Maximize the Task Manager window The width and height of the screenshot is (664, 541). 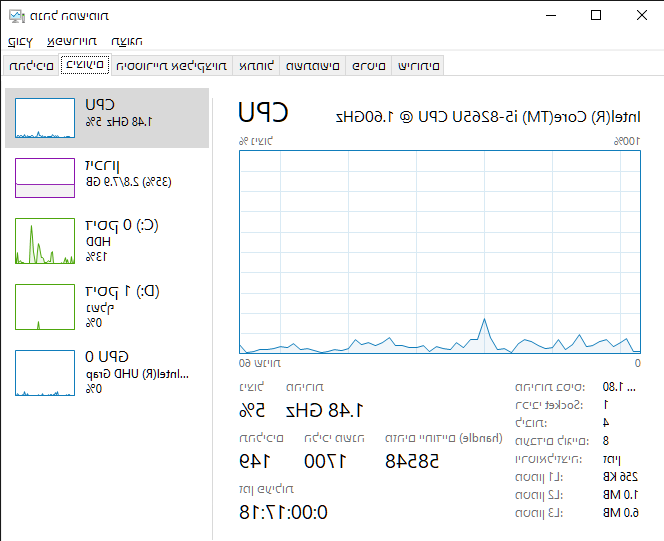596,15
